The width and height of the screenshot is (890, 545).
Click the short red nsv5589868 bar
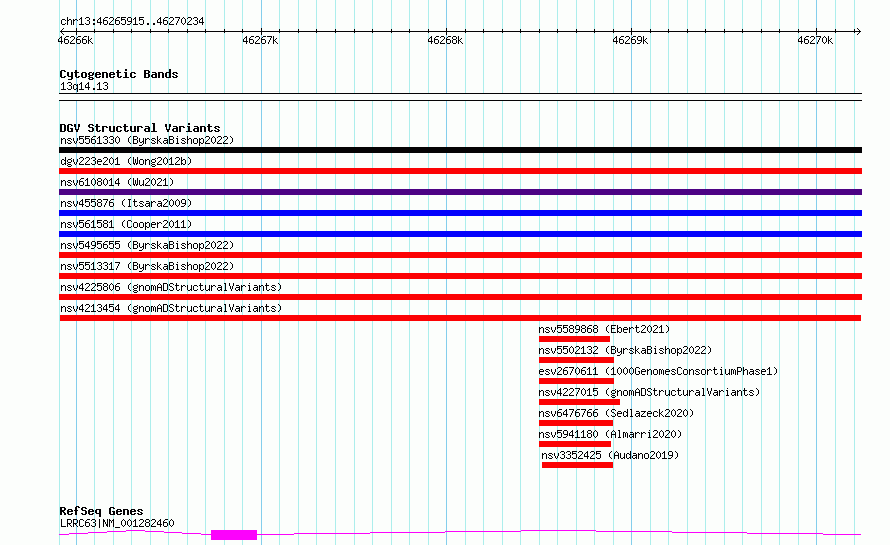coord(574,339)
